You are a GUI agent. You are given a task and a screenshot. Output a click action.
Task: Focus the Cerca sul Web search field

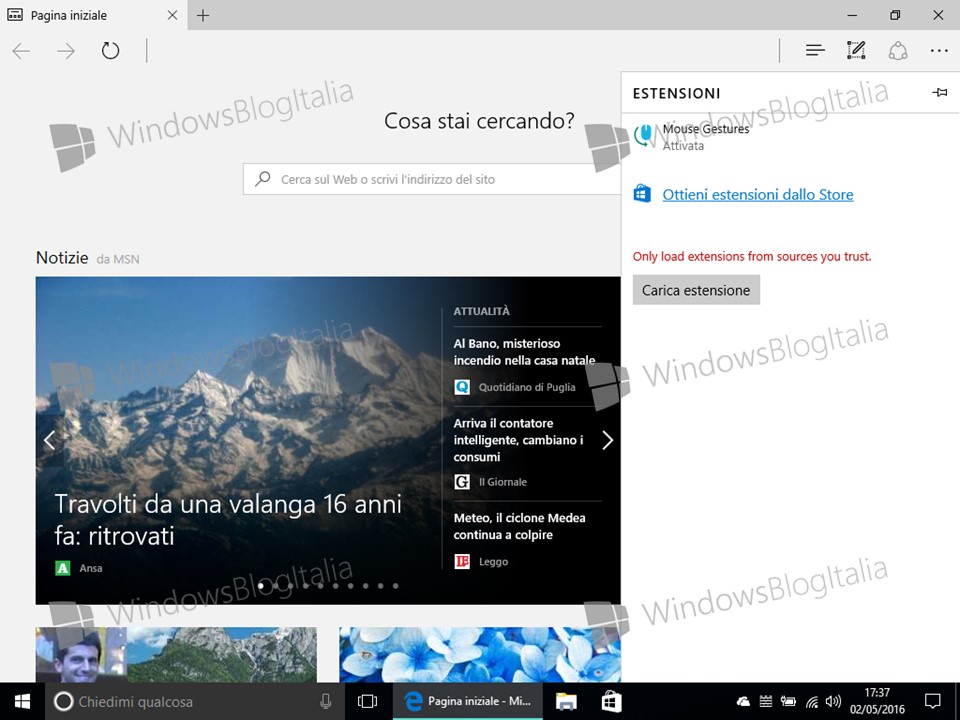(432, 179)
